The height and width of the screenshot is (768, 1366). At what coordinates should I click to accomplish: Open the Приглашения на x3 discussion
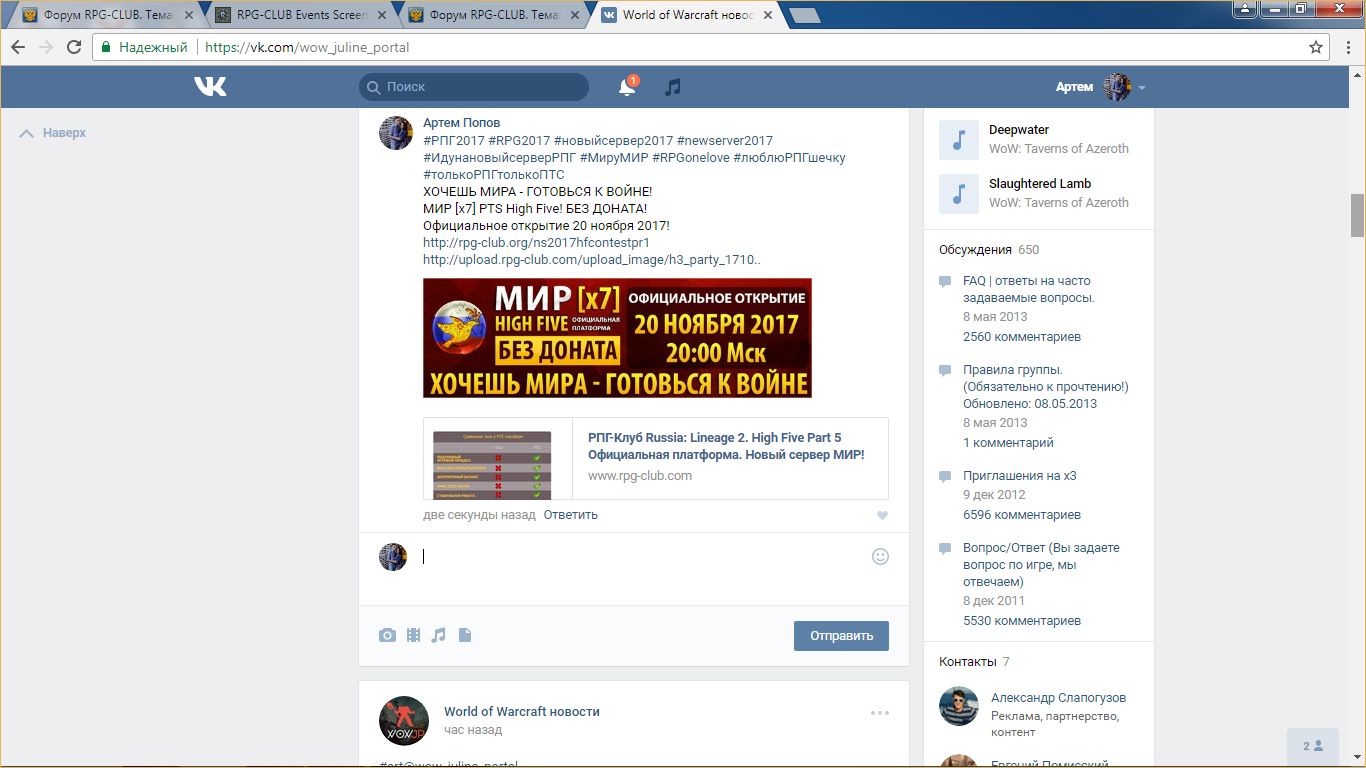[x=1020, y=476]
